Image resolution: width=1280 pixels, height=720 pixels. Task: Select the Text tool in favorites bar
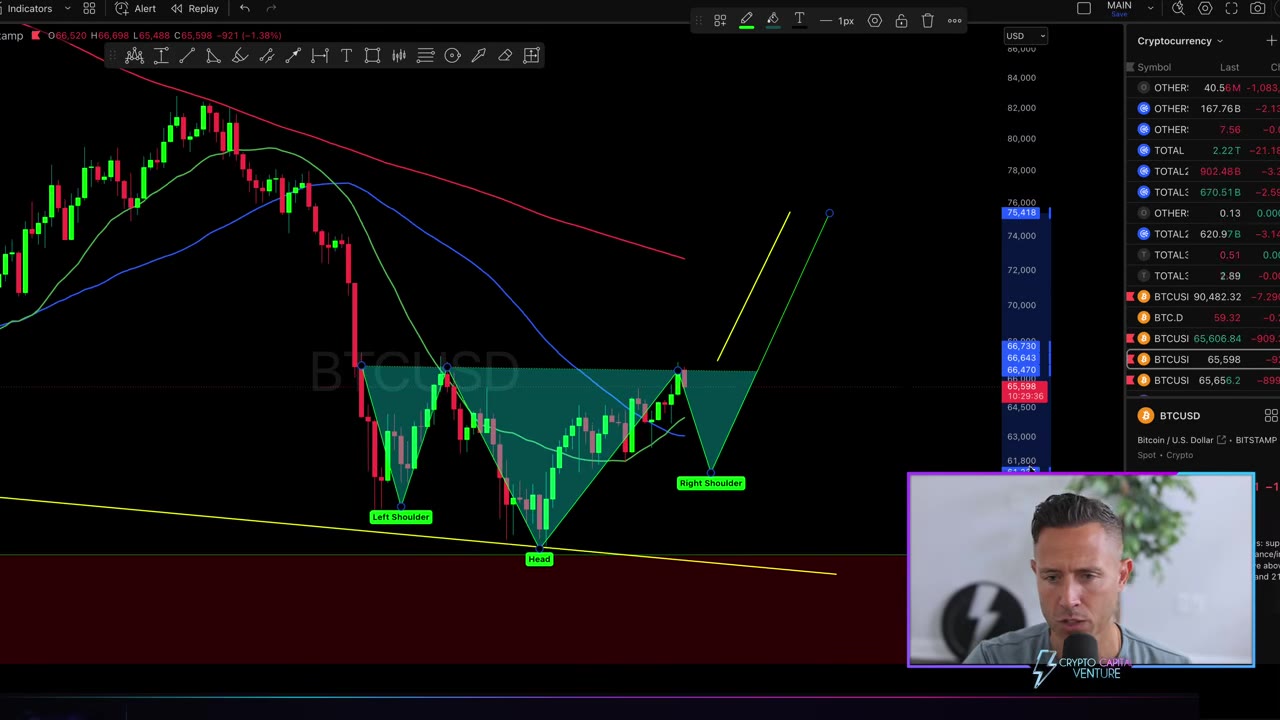click(x=346, y=56)
